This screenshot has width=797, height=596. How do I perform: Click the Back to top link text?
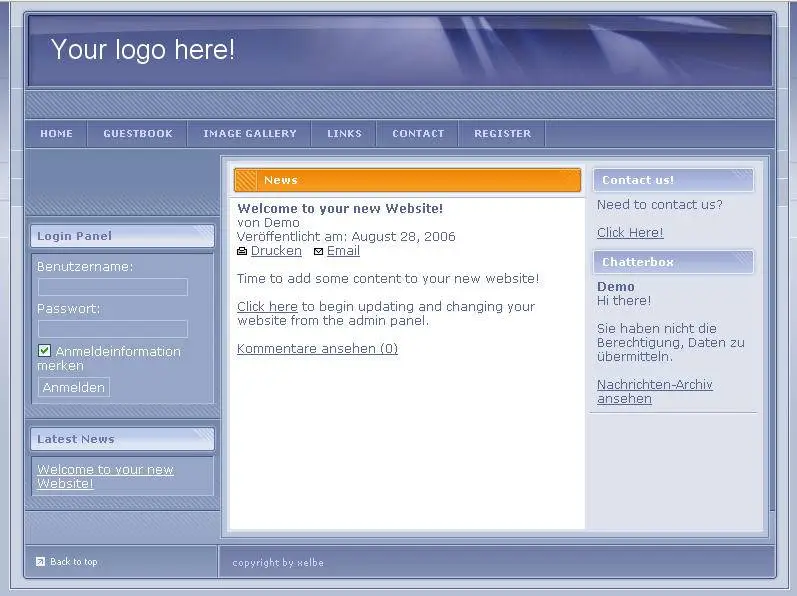click(74, 561)
